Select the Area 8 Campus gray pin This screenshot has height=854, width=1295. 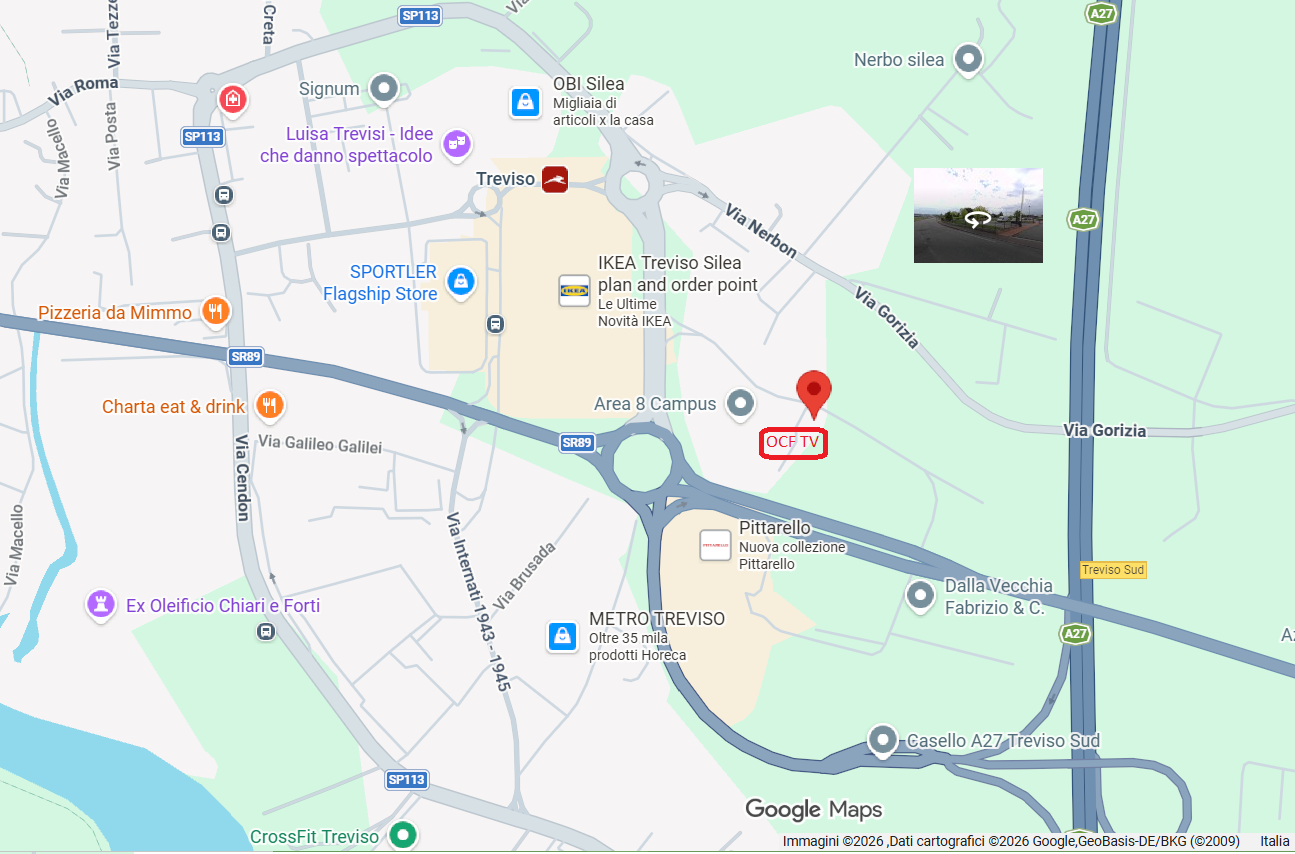click(x=740, y=403)
